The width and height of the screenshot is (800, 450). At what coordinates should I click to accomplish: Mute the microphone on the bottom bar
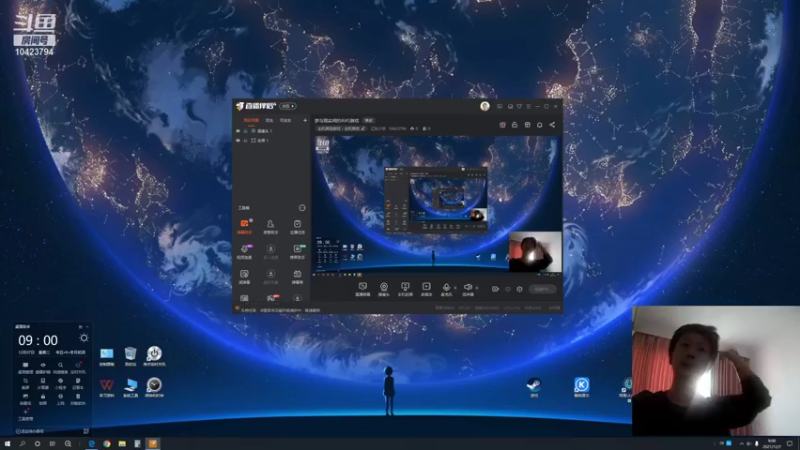click(446, 289)
